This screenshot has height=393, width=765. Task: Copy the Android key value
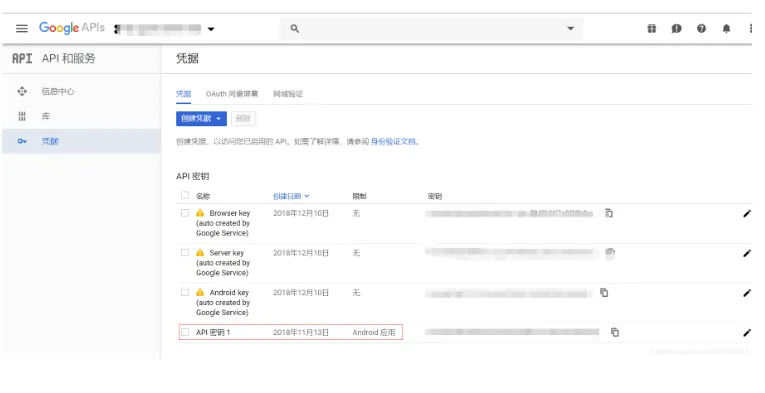pyautogui.click(x=604, y=293)
